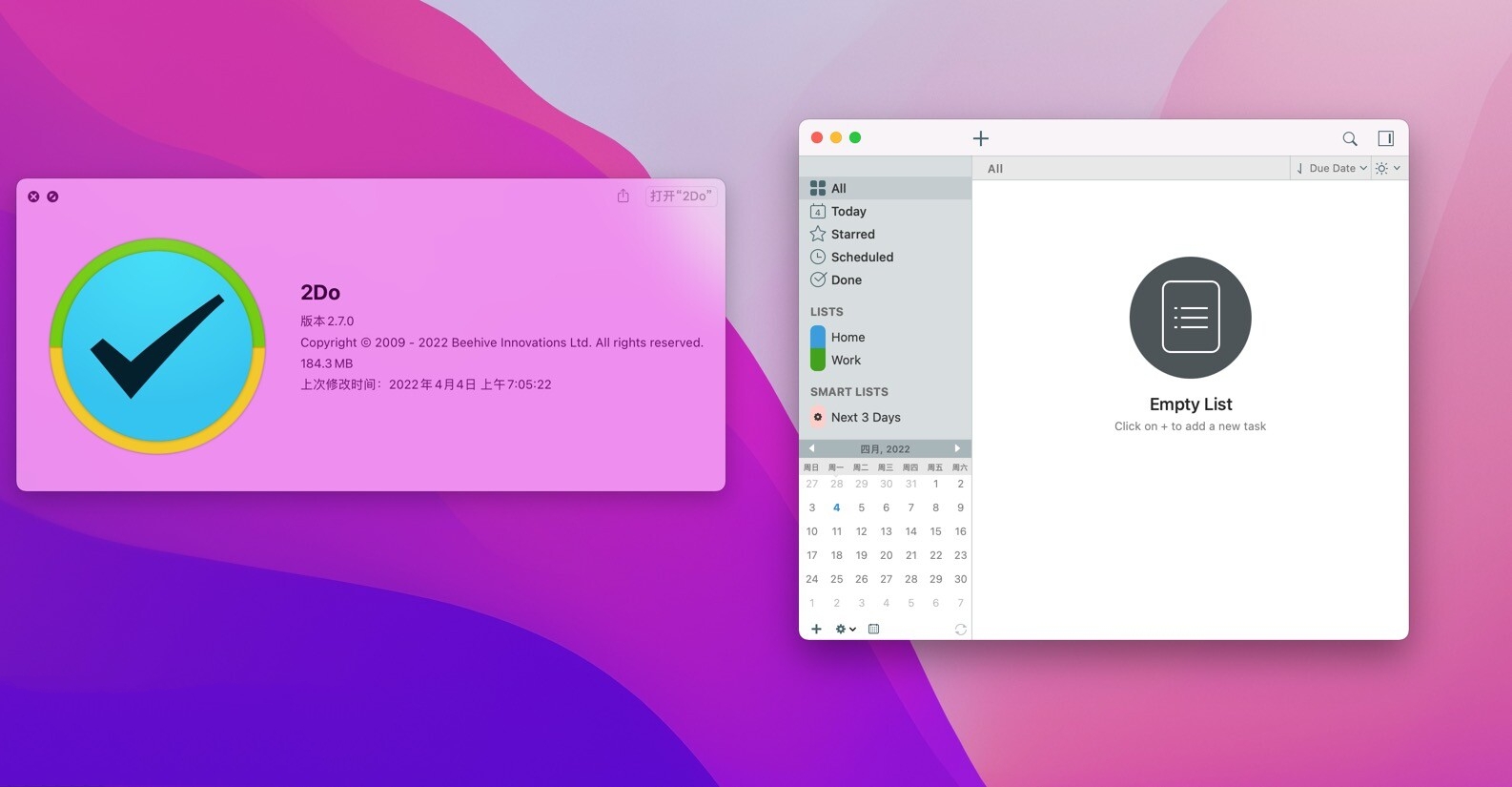Click the share icon in the 2Do preview window
Viewport: 1512px width, 787px height.
click(623, 196)
